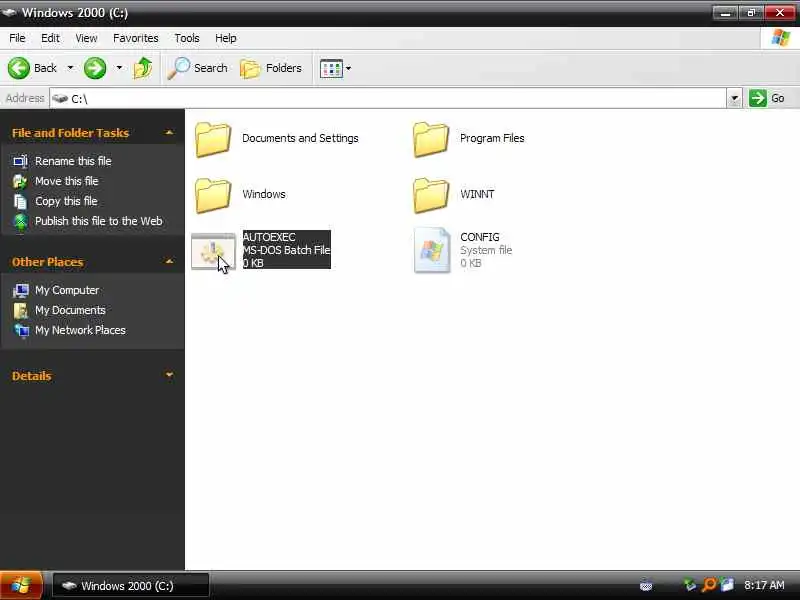Select the WINNT folder icon
Screen dimensions: 800x600
click(x=431, y=195)
